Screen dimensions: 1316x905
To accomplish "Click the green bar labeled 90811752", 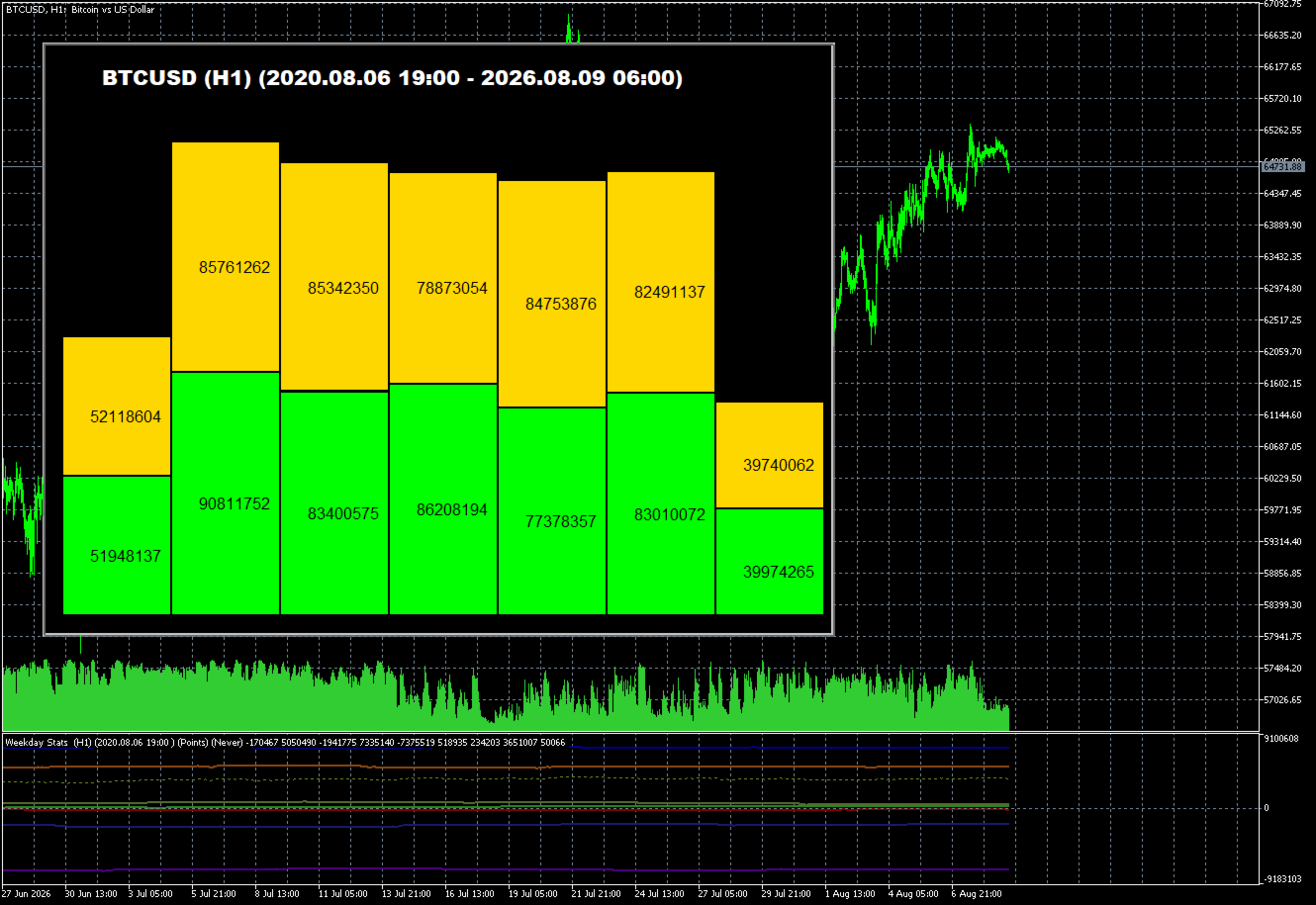I will point(226,494).
